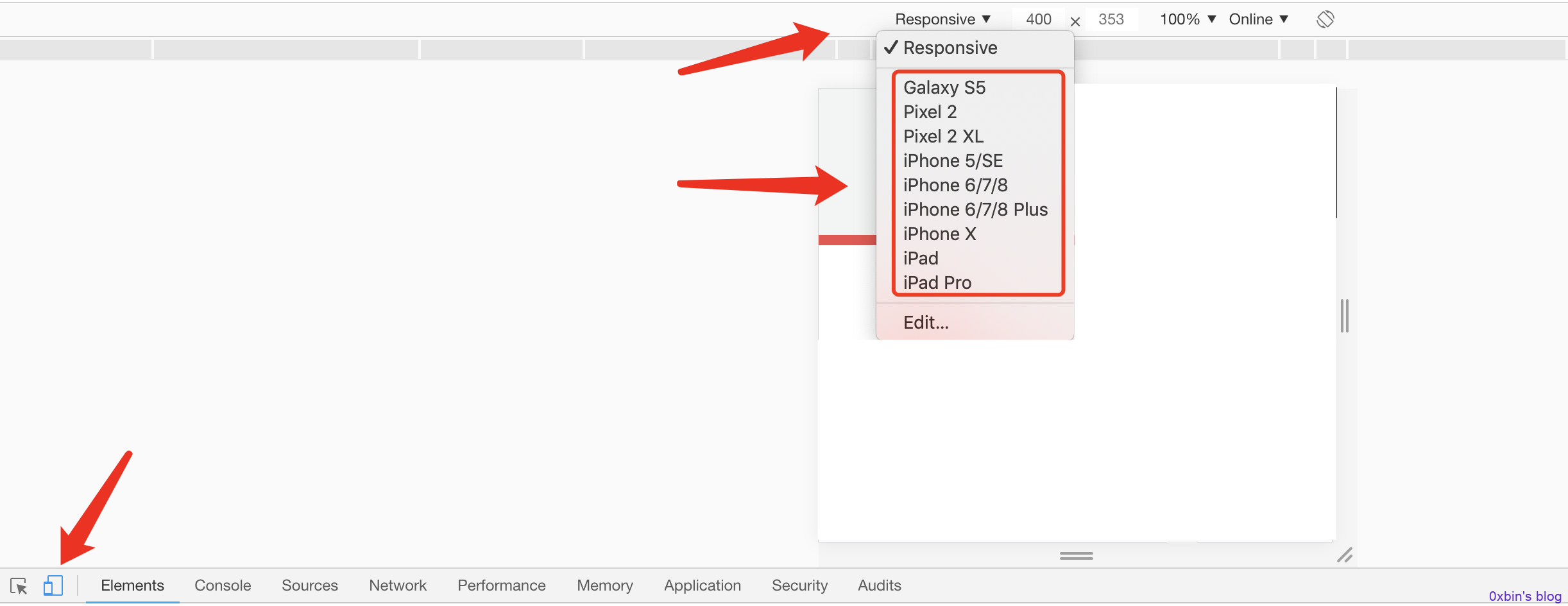Open the 0xbin's blog link
The width and height of the screenshot is (1568, 606).
coord(1525,596)
